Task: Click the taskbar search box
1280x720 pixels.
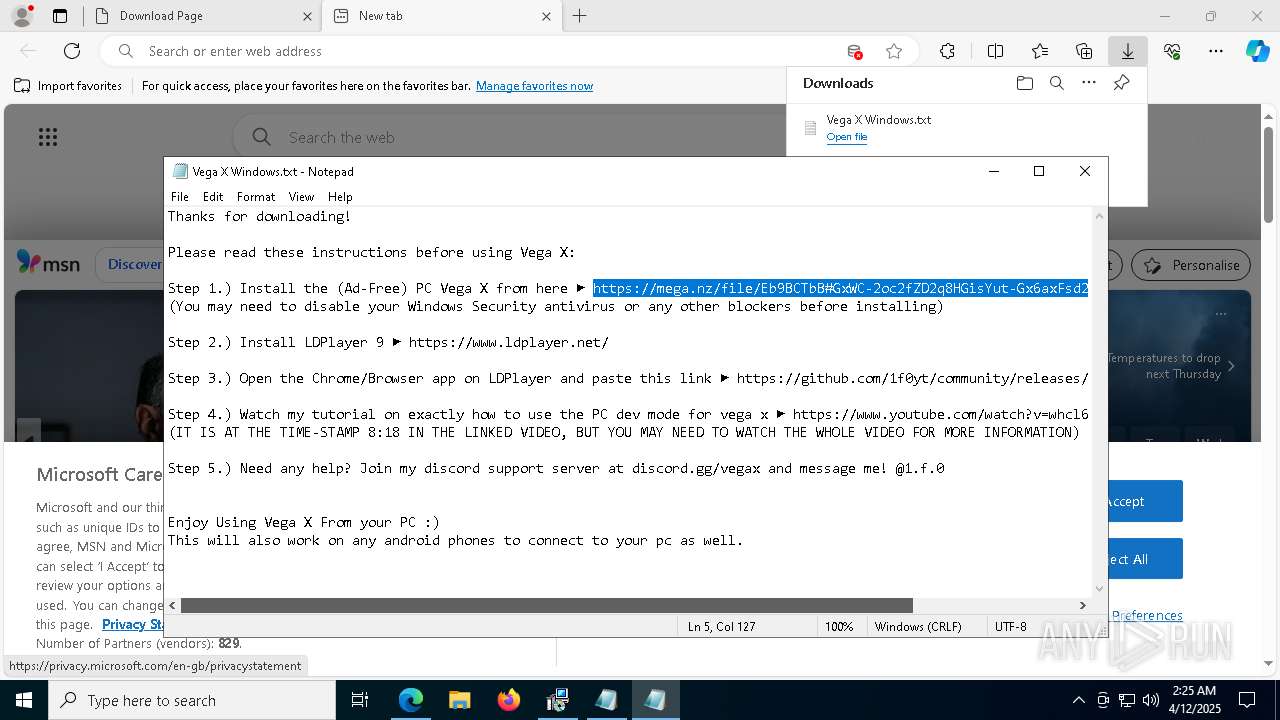Action: pos(192,700)
